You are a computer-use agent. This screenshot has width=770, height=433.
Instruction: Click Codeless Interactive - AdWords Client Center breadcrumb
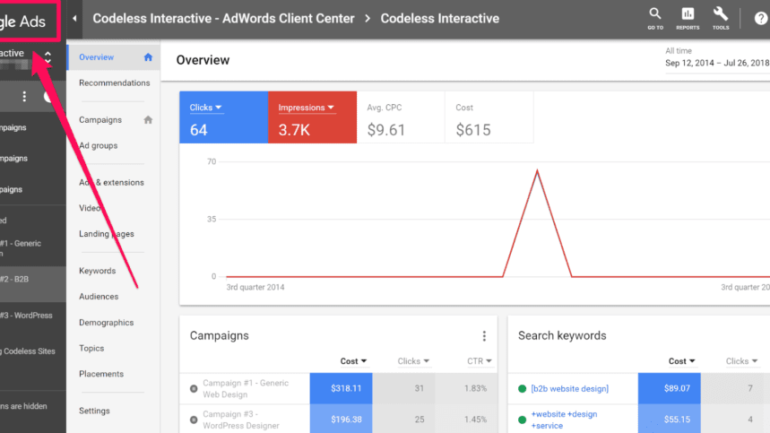point(223,19)
